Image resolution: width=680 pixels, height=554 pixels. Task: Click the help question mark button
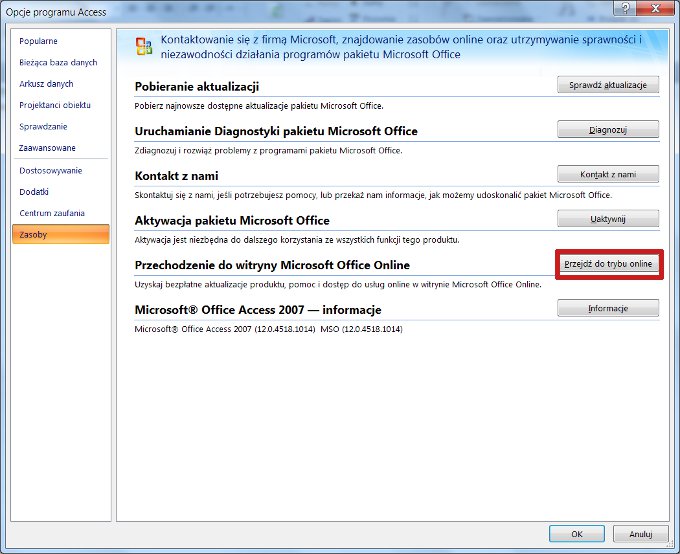tap(626, 7)
